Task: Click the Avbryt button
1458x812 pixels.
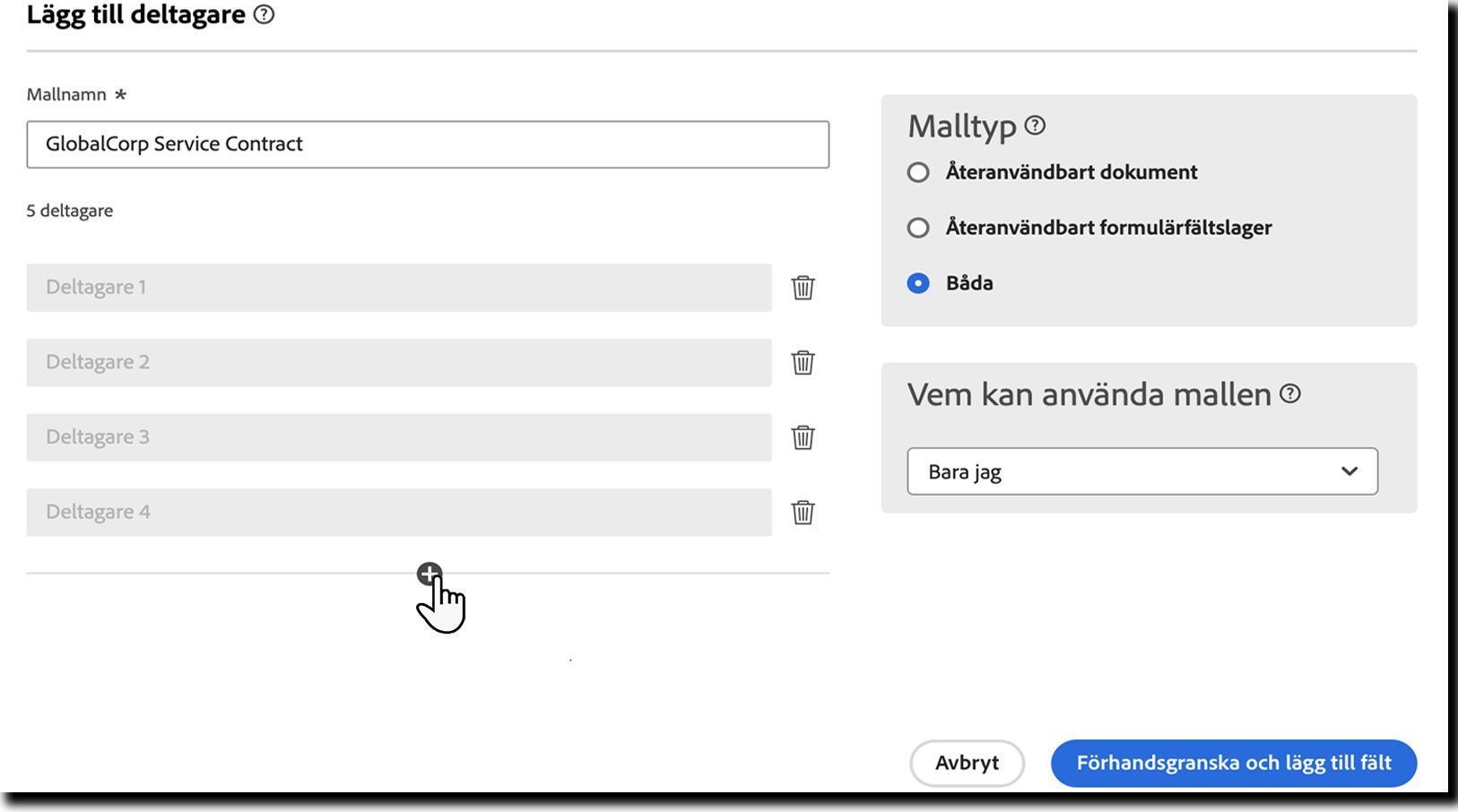Action: 967,763
